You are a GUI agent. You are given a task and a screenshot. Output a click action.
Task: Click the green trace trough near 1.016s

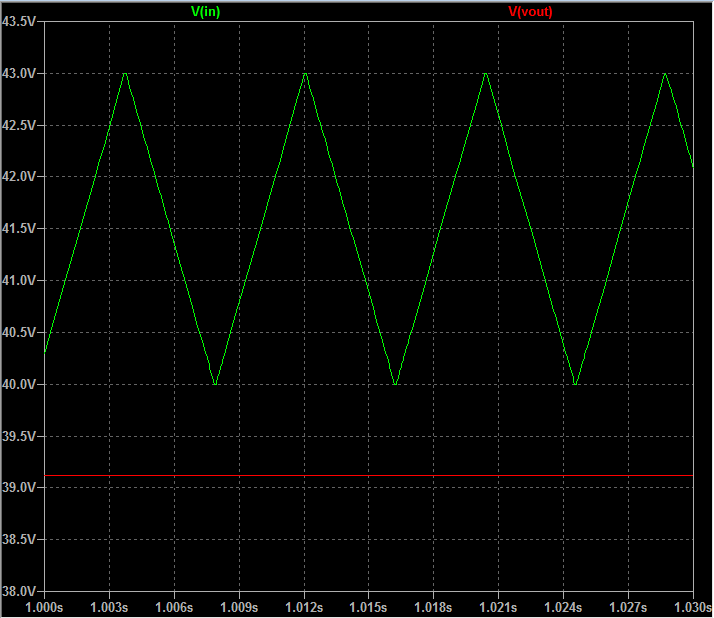(395, 384)
